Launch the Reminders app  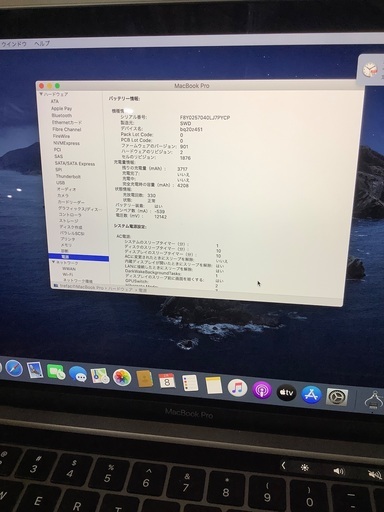(190, 383)
